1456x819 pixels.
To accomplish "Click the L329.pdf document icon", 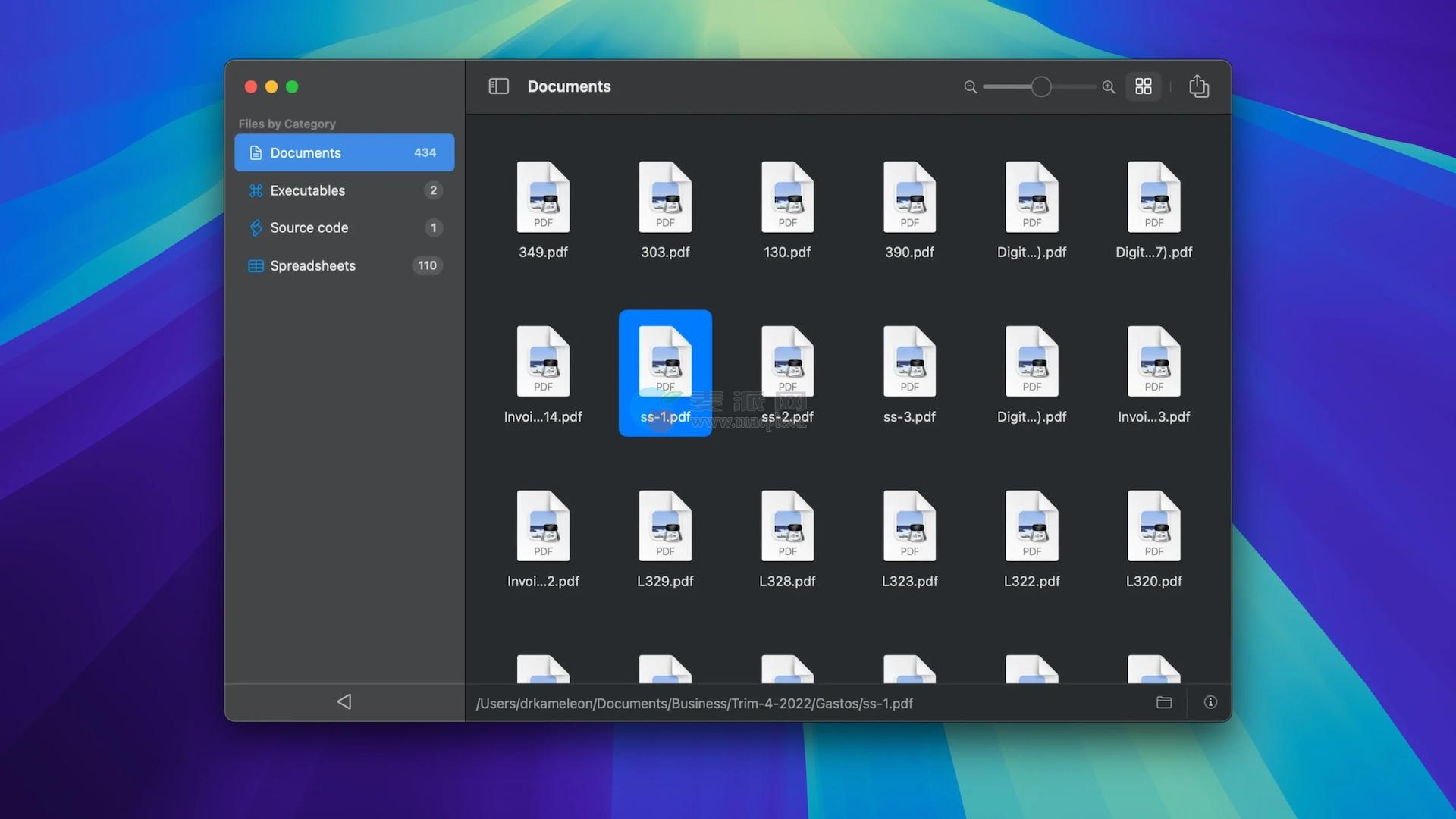I will [665, 526].
